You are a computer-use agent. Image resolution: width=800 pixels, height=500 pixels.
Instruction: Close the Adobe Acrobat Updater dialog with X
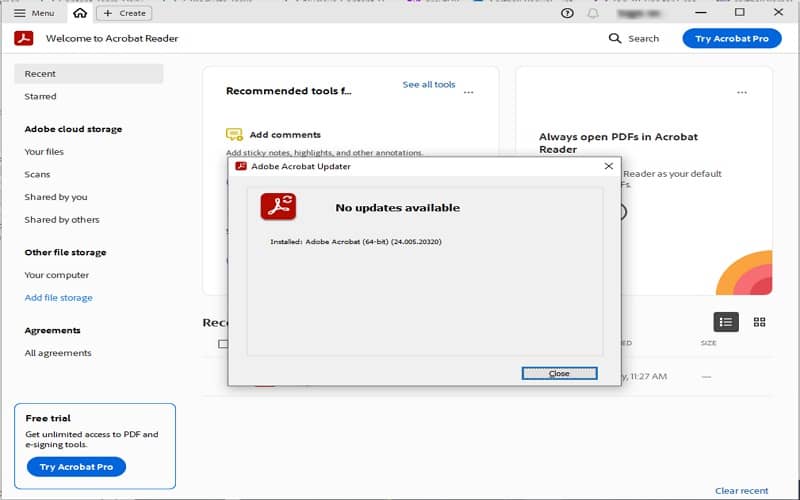coord(608,166)
